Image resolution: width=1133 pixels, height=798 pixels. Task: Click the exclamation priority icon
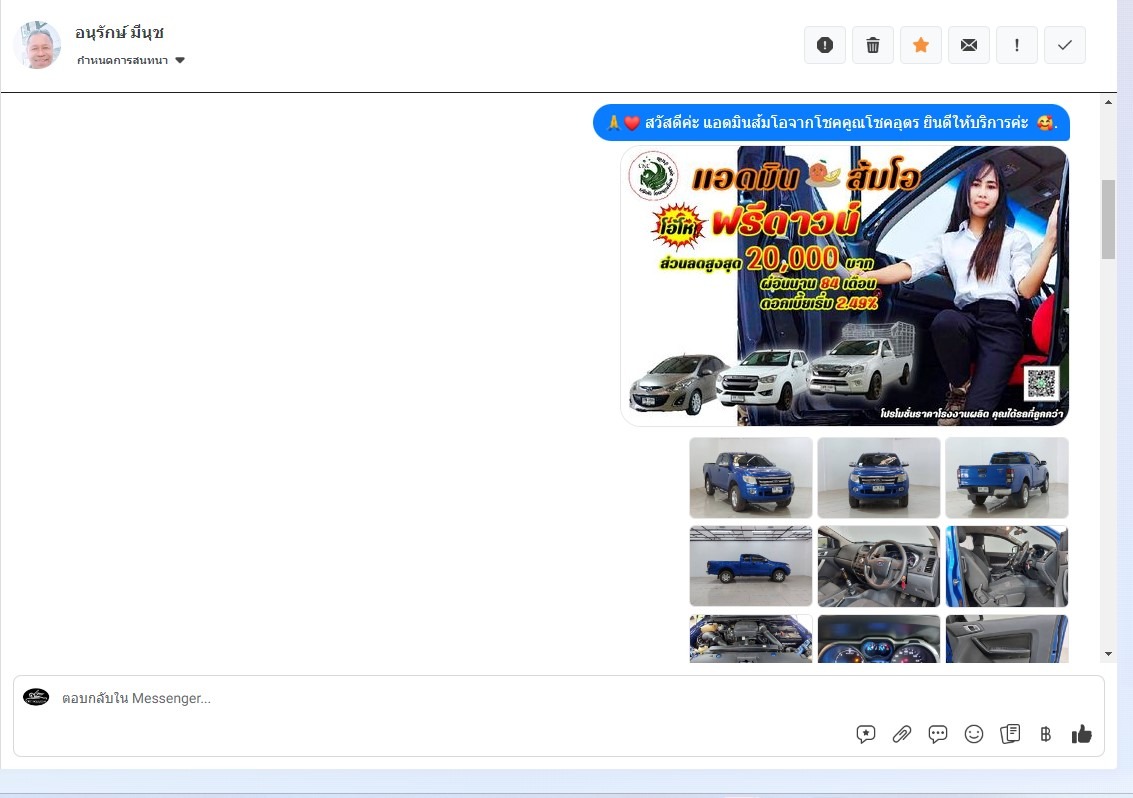(x=1017, y=45)
